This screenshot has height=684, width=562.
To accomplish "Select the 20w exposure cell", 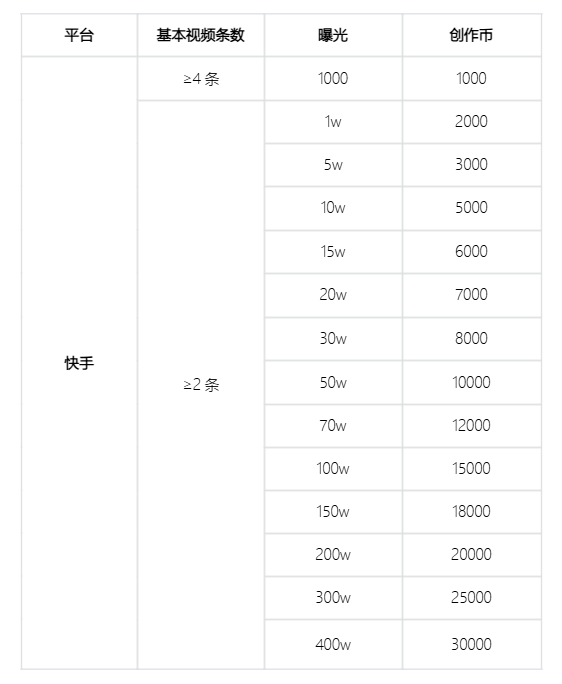I will [333, 295].
